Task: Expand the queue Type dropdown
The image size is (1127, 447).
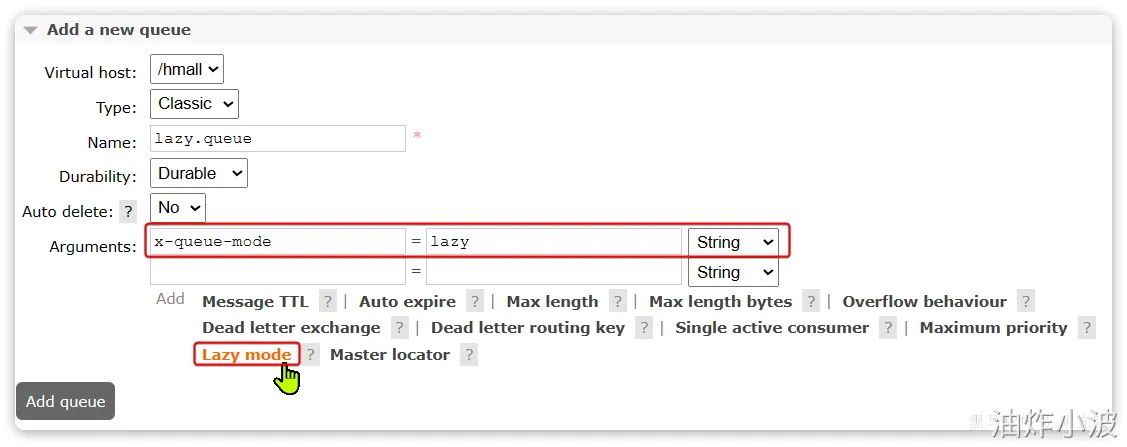Action: pyautogui.click(x=194, y=104)
